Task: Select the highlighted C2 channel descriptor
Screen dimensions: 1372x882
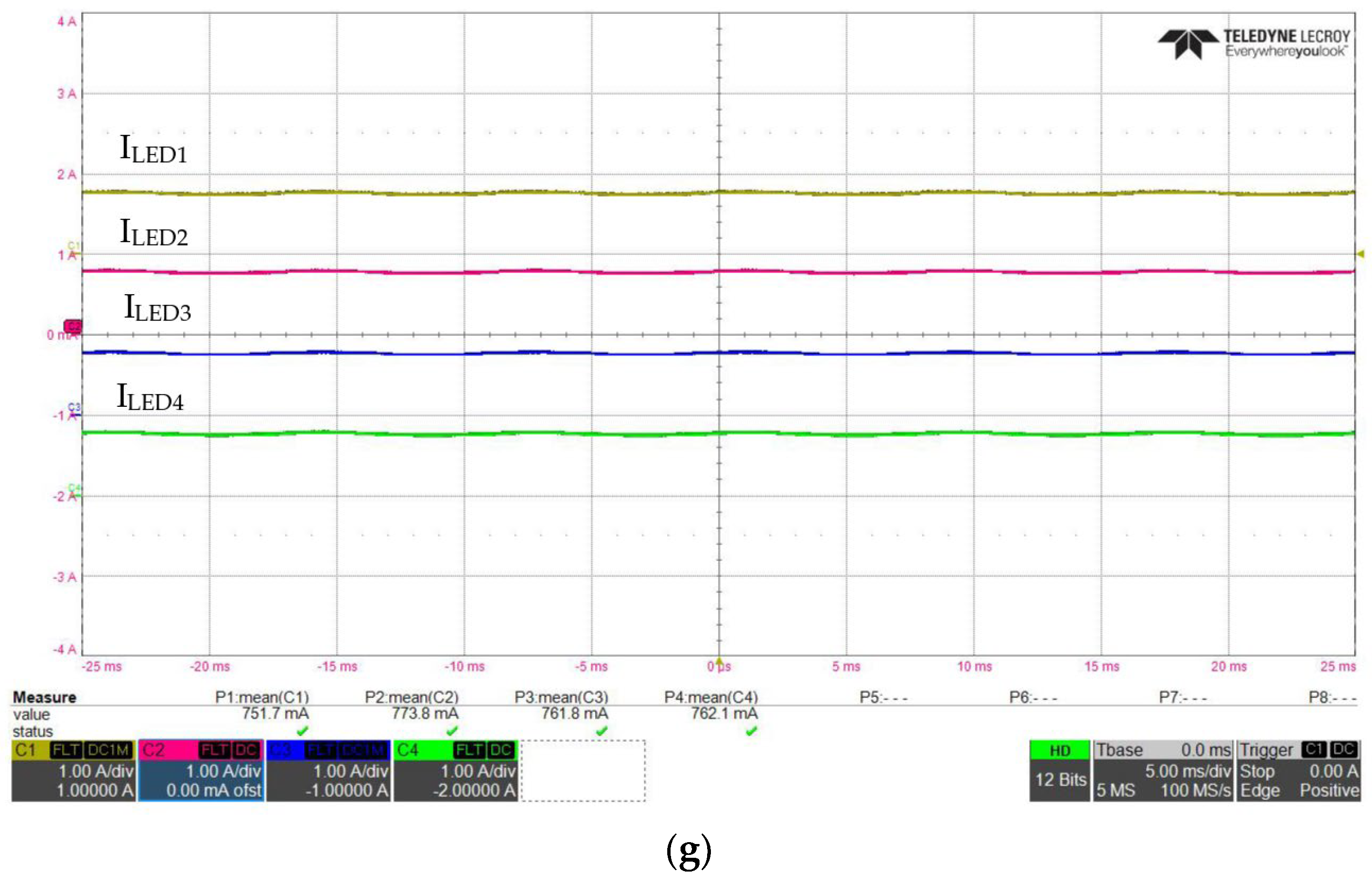Action: [200, 770]
